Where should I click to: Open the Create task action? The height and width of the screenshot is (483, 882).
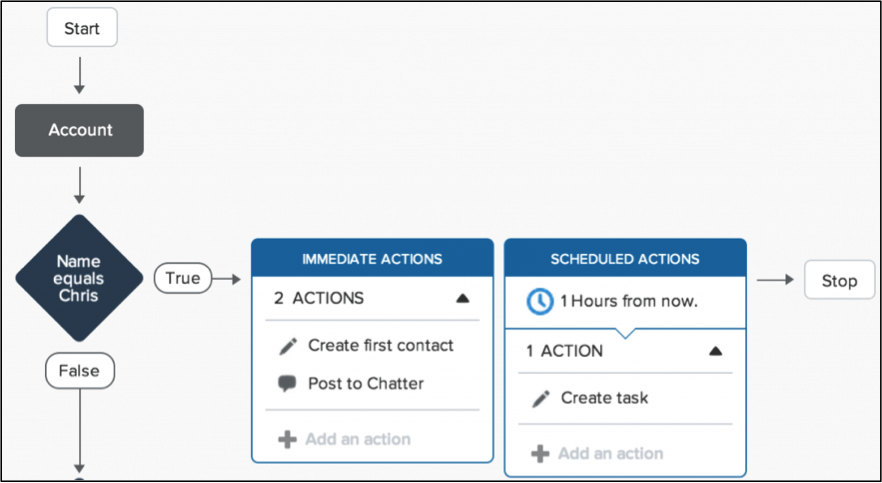pos(604,398)
